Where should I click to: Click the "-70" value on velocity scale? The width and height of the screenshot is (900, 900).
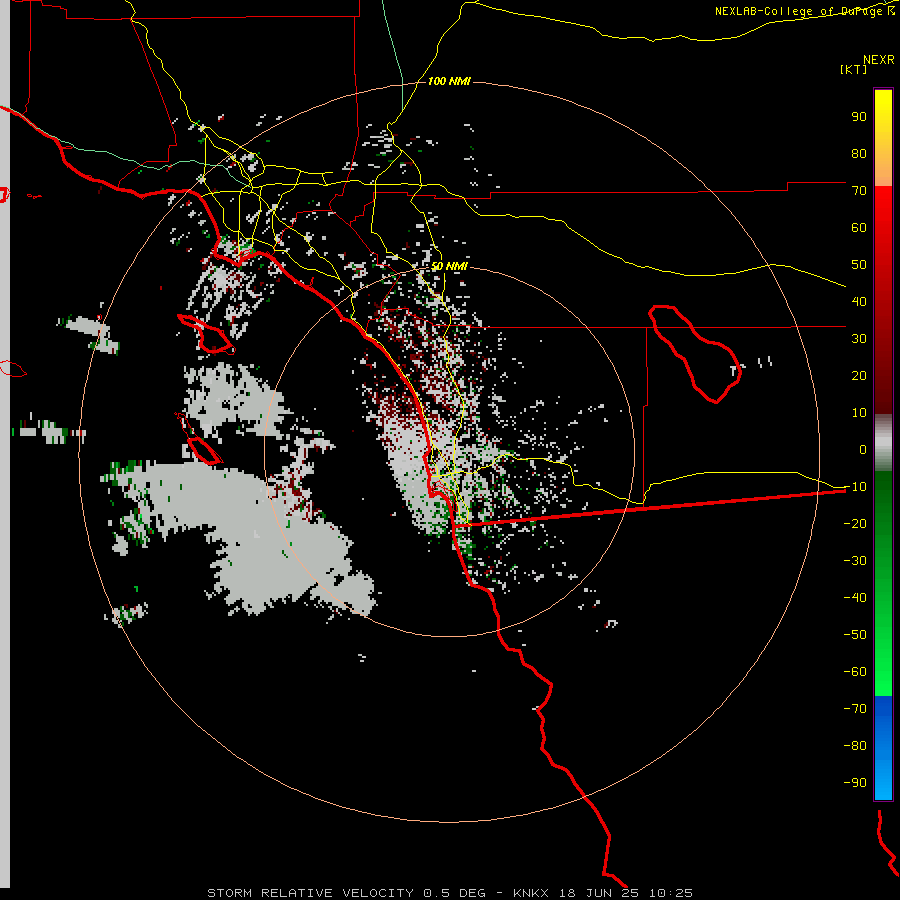tap(855, 709)
